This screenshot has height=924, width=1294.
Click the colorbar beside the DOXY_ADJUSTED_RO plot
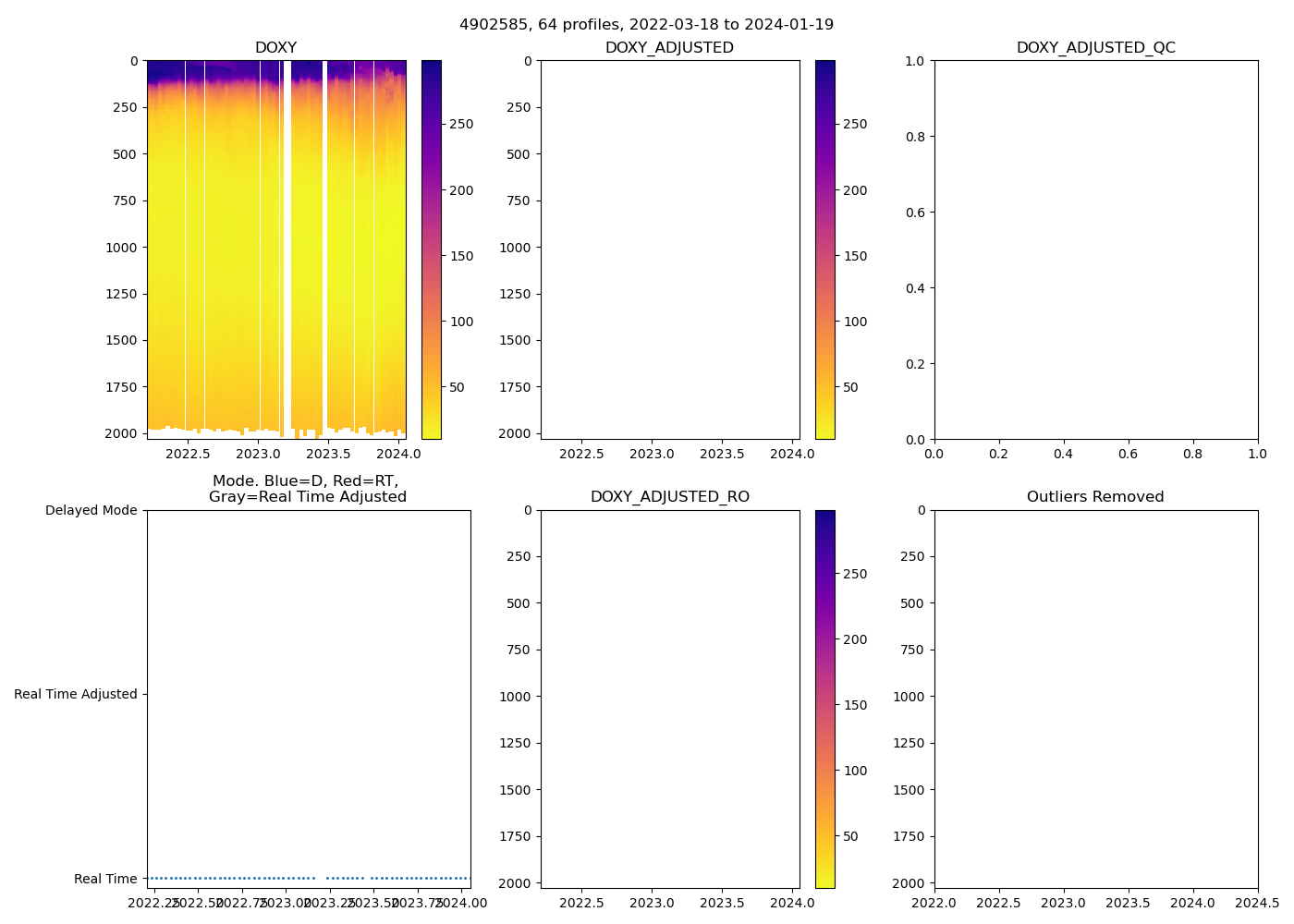click(x=824, y=699)
